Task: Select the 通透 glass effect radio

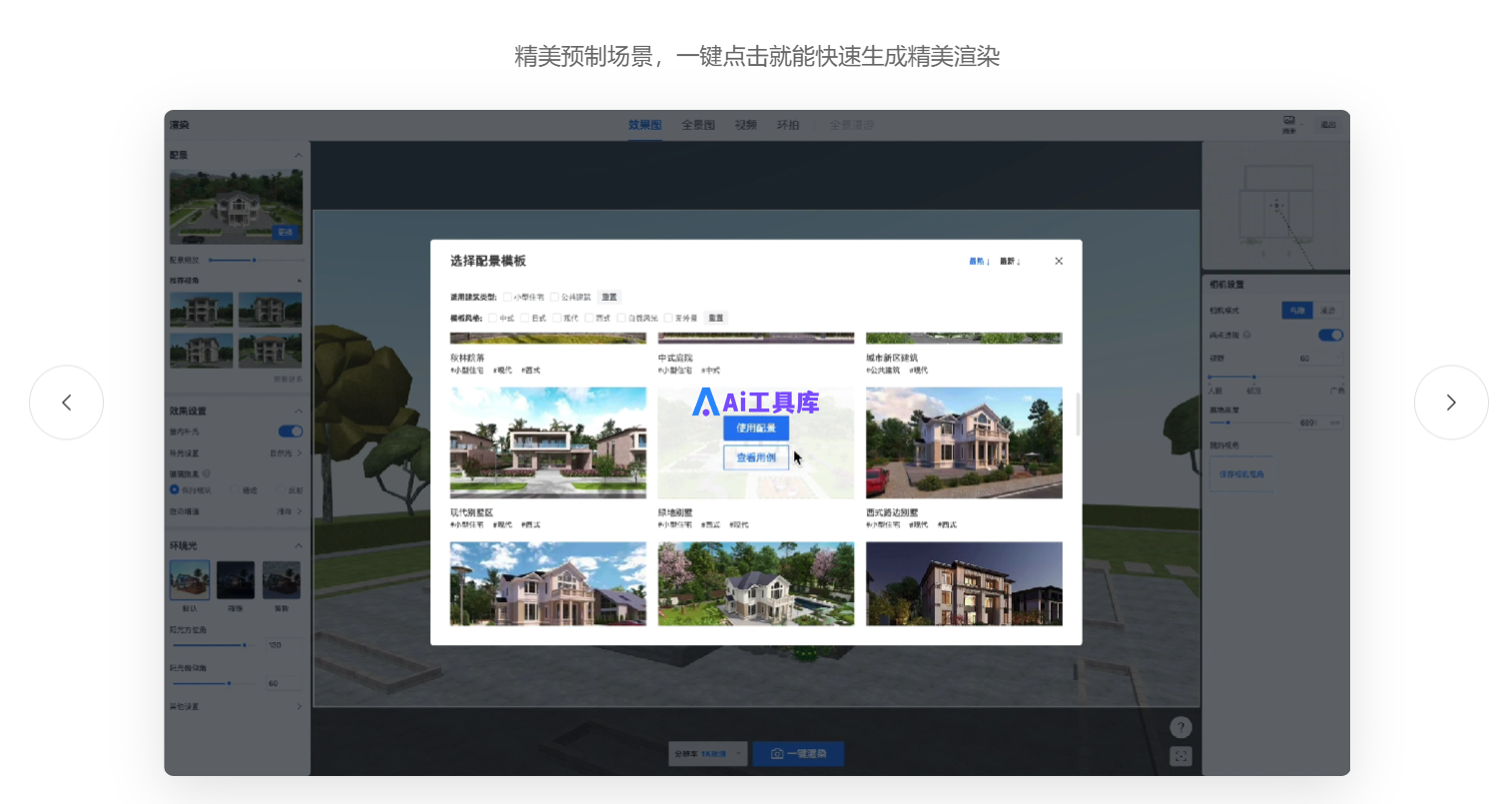Action: (x=236, y=490)
